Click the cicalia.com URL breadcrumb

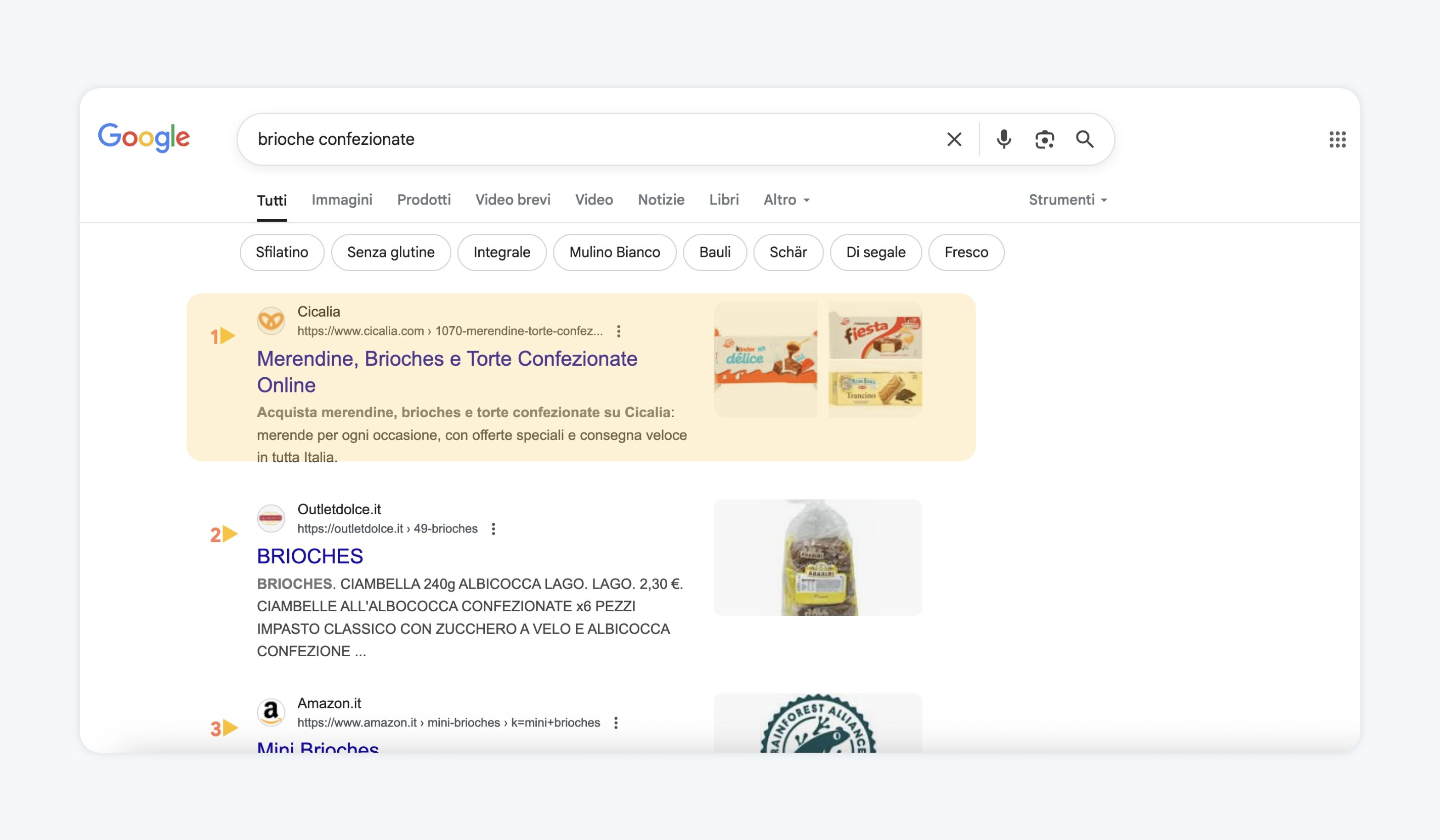click(x=450, y=331)
